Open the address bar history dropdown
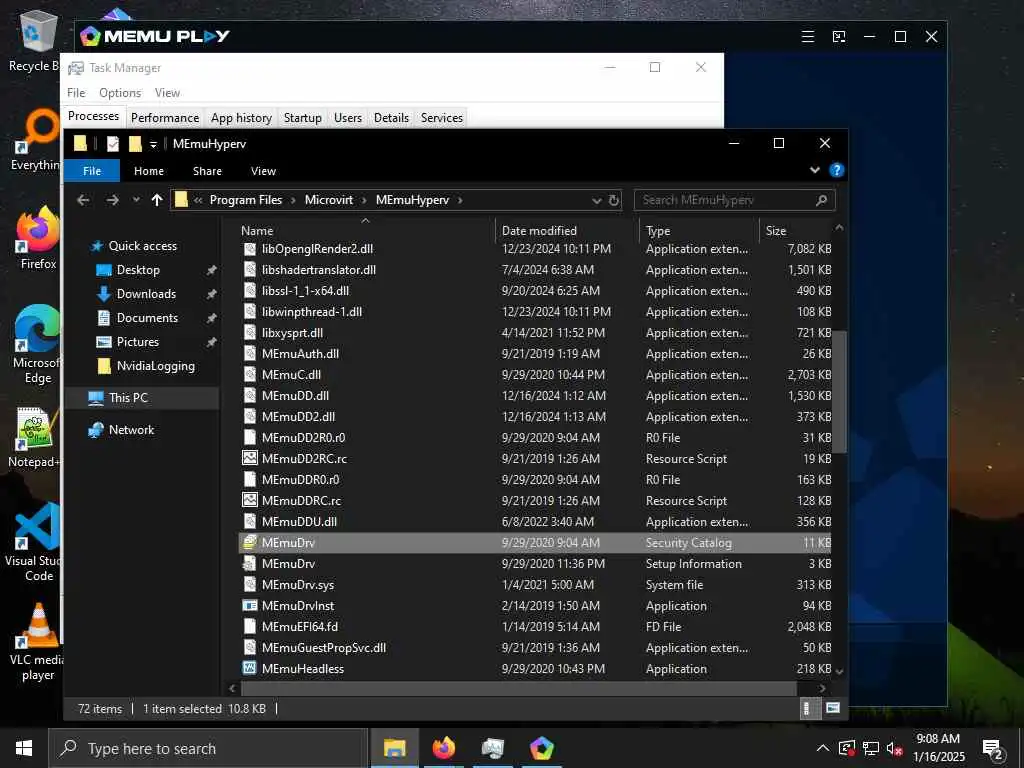Viewport: 1024px width, 768px height. 596,200
